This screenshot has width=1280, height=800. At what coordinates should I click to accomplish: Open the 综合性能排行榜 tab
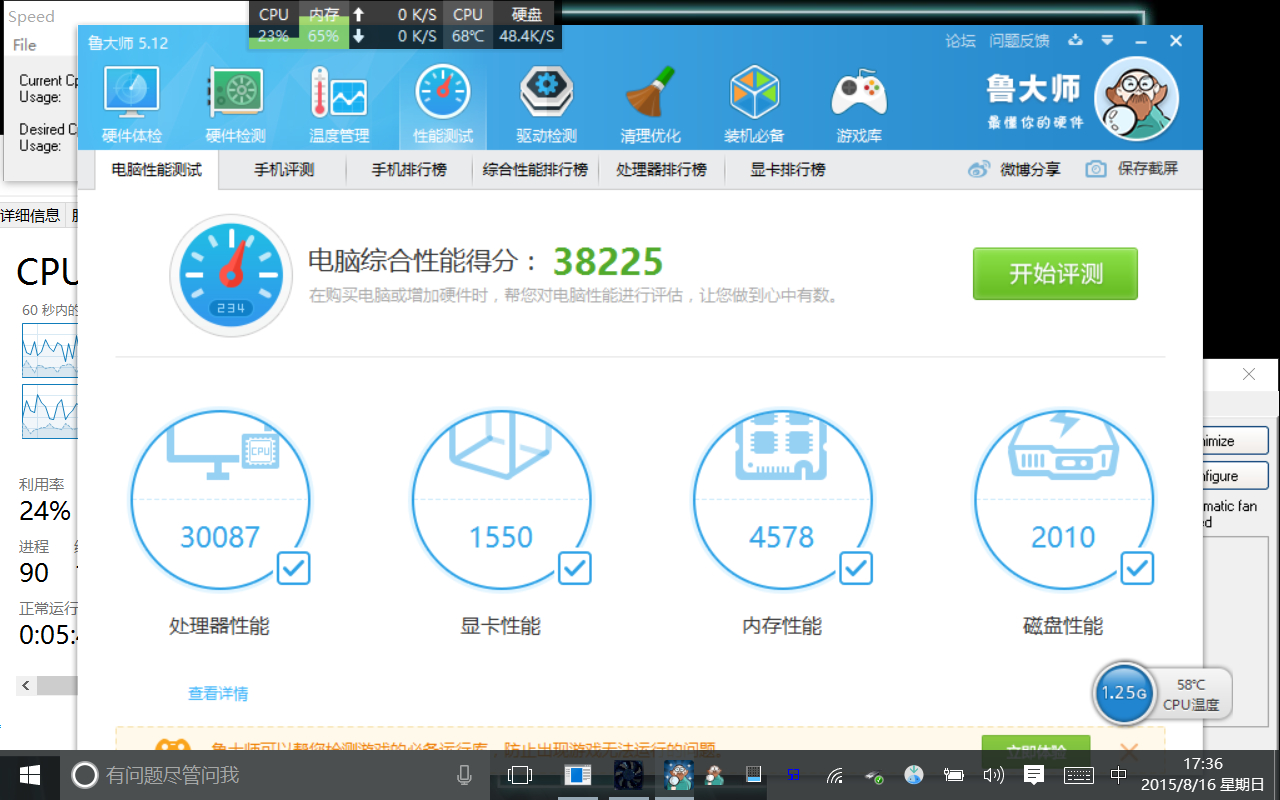point(535,170)
